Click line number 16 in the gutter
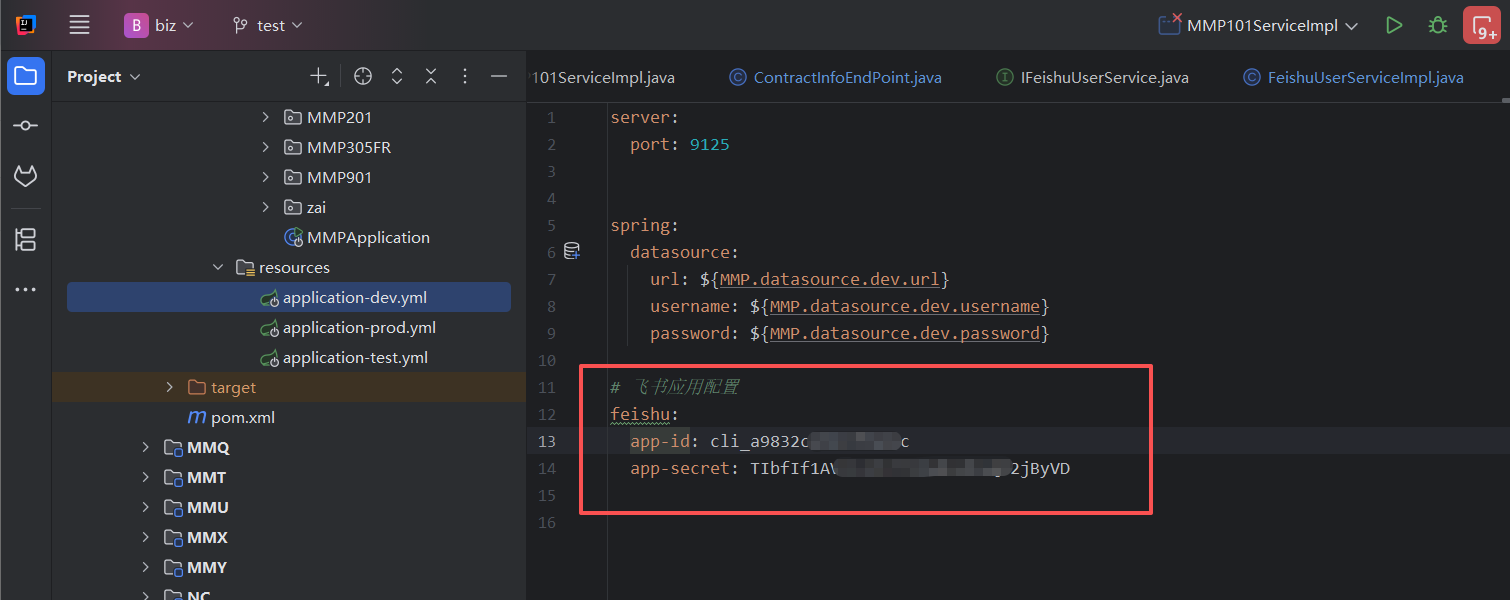The image size is (1510, 600). 546,522
